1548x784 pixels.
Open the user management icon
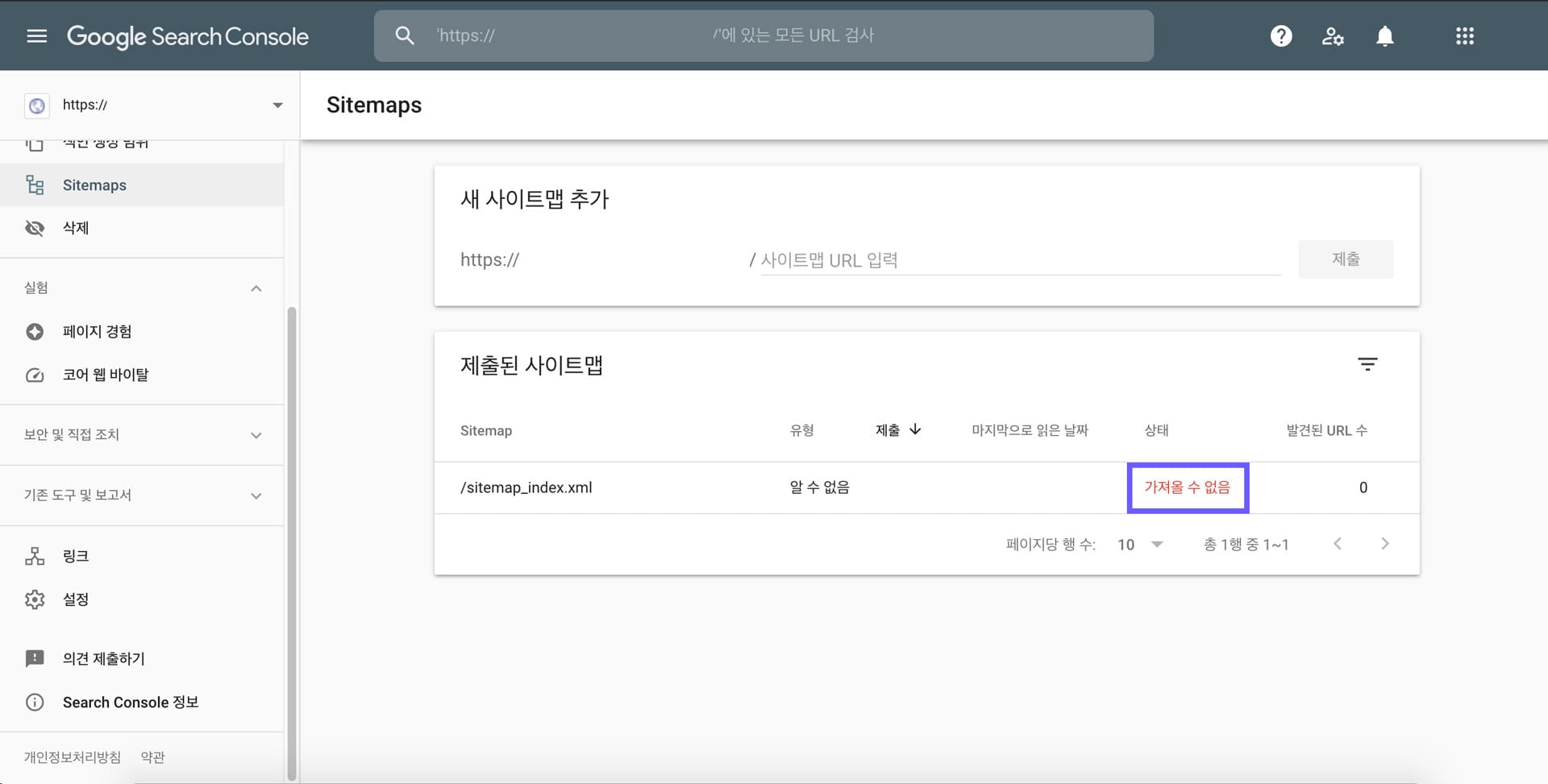1333,35
